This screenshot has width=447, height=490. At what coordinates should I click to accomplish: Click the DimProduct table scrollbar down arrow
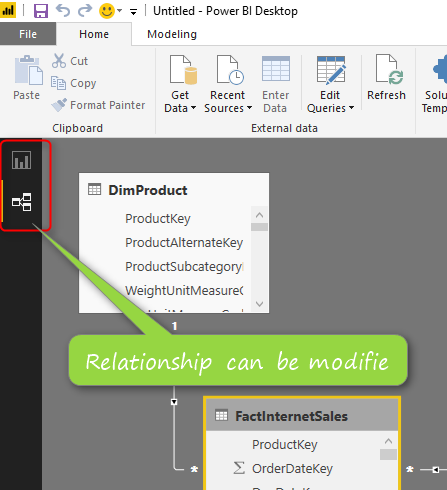[259, 304]
